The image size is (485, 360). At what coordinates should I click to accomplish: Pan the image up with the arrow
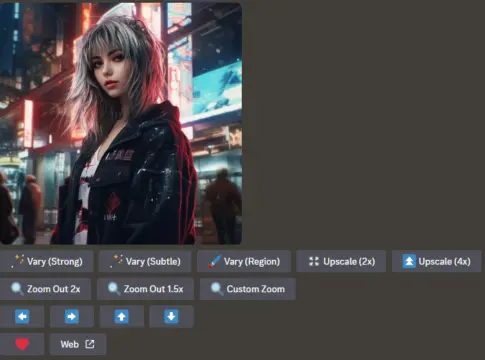click(122, 316)
